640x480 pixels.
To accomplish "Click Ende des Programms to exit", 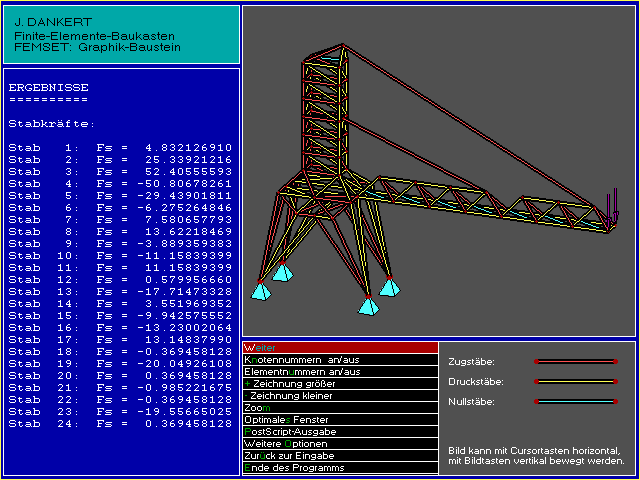I will pos(340,468).
